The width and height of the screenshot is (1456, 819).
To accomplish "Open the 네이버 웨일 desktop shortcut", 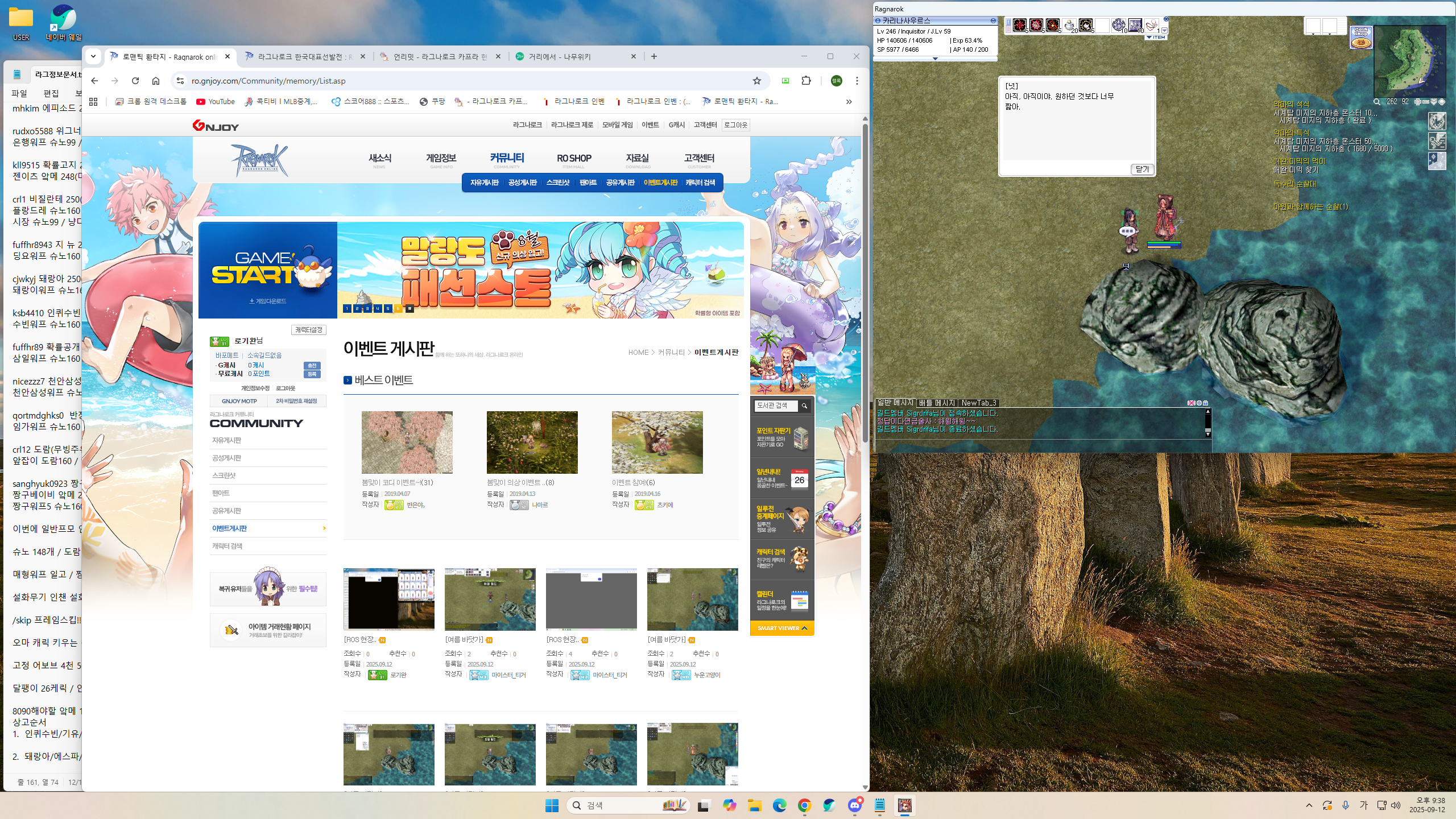I will (x=64, y=23).
